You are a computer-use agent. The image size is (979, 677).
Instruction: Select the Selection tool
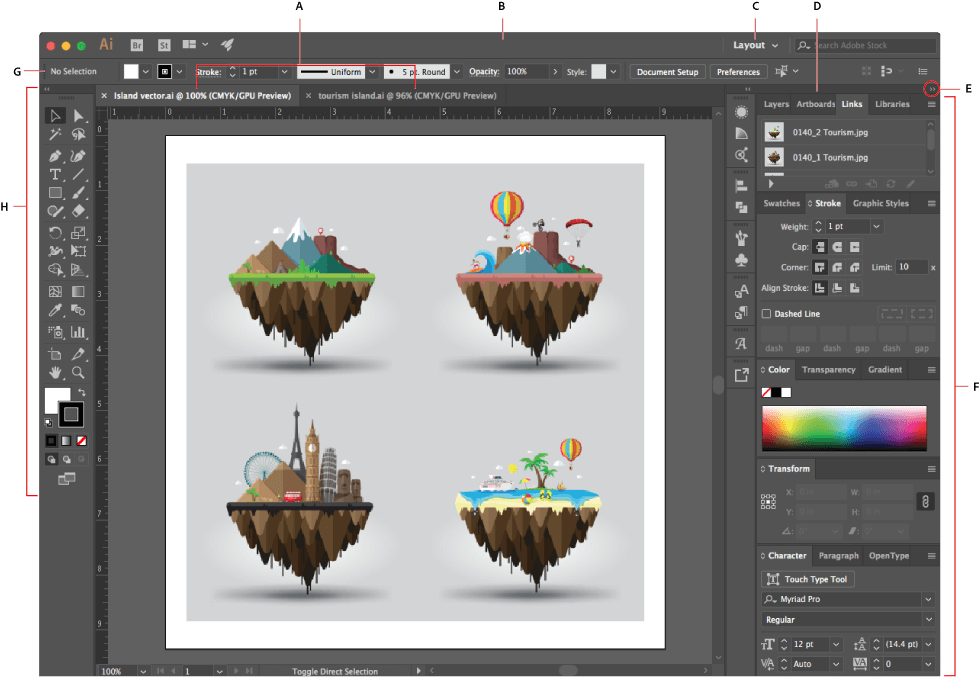point(55,115)
